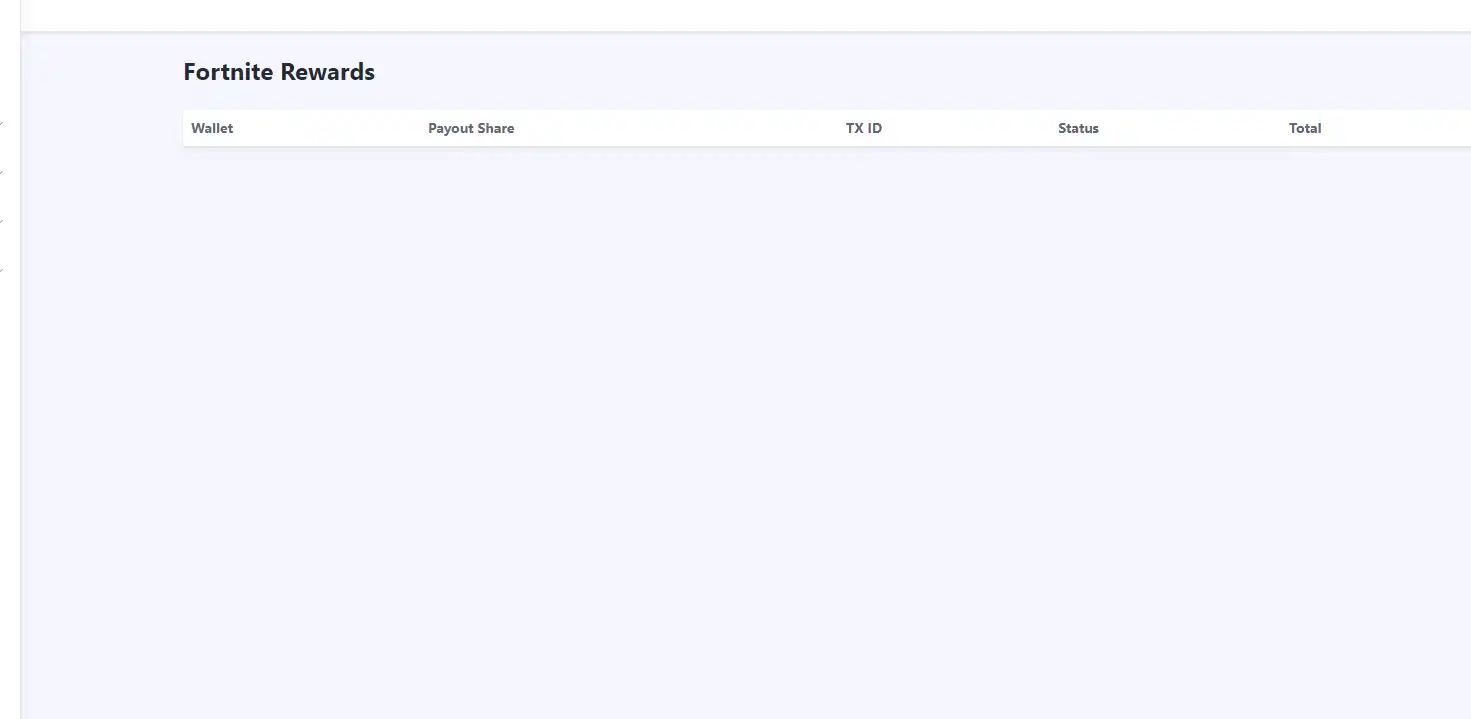Click the Total column header

(1305, 128)
